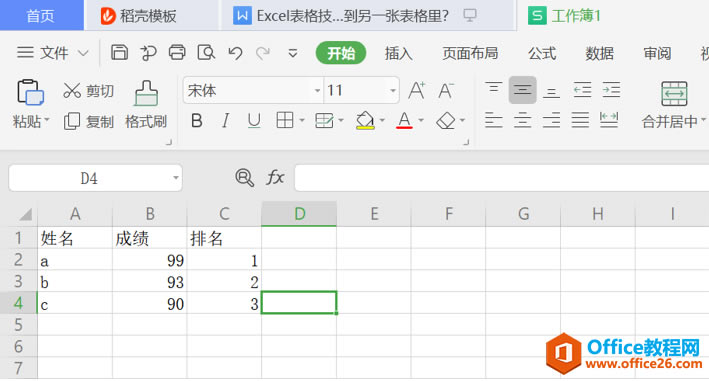Click justify alignment icon
This screenshot has width=709, height=381.
coord(580,120)
